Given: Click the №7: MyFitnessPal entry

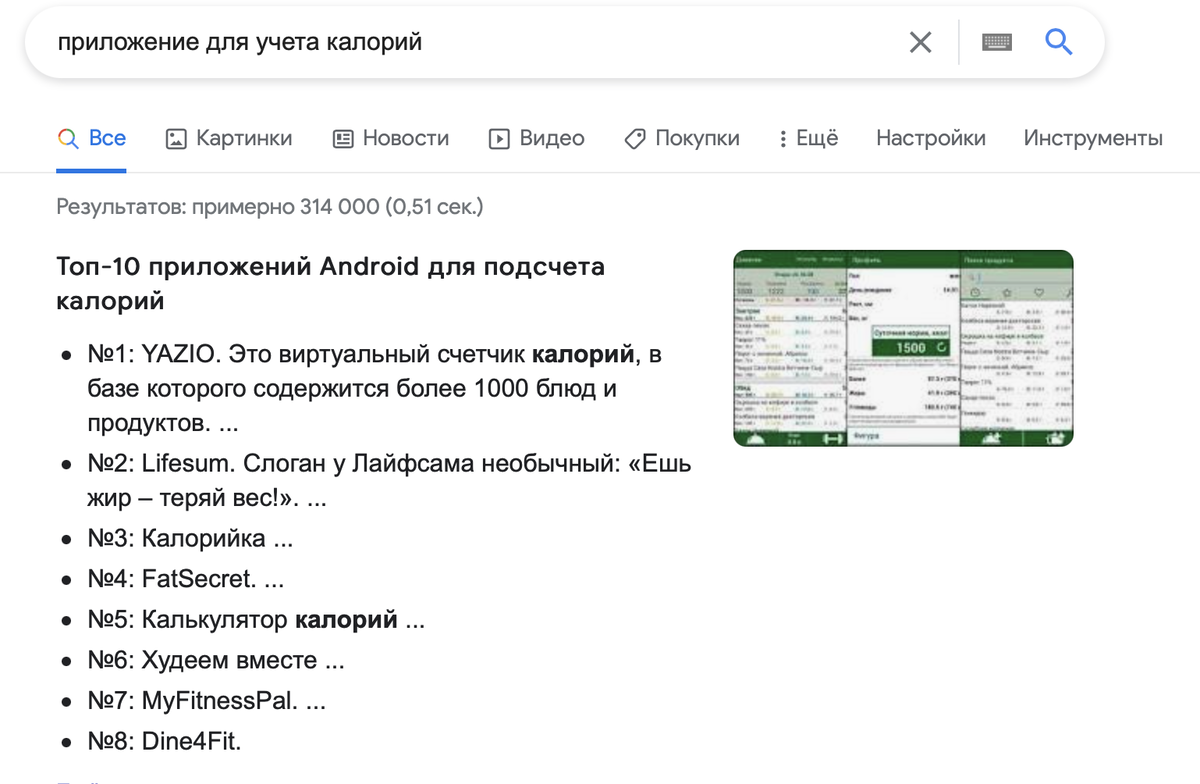Looking at the screenshot, I should pyautogui.click(x=206, y=701).
